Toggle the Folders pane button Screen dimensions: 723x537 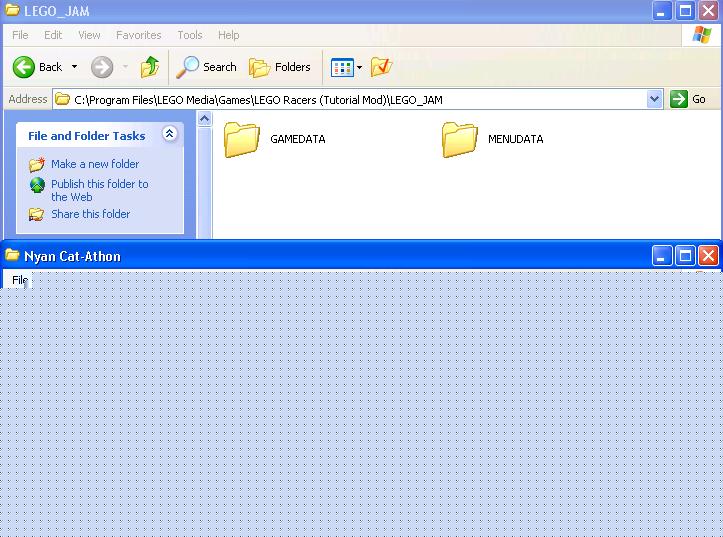(x=279, y=67)
